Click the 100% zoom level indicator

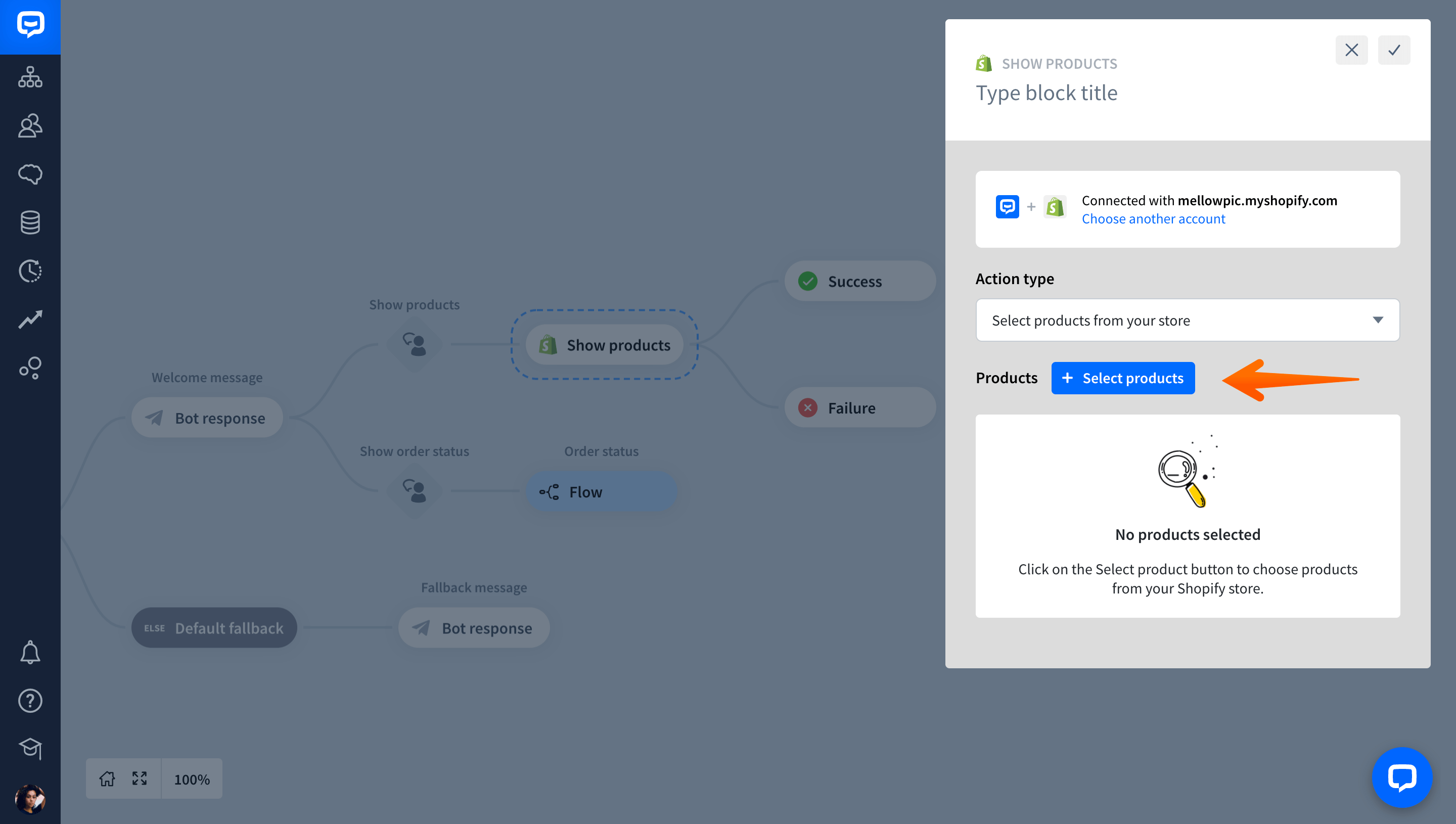pos(191,780)
